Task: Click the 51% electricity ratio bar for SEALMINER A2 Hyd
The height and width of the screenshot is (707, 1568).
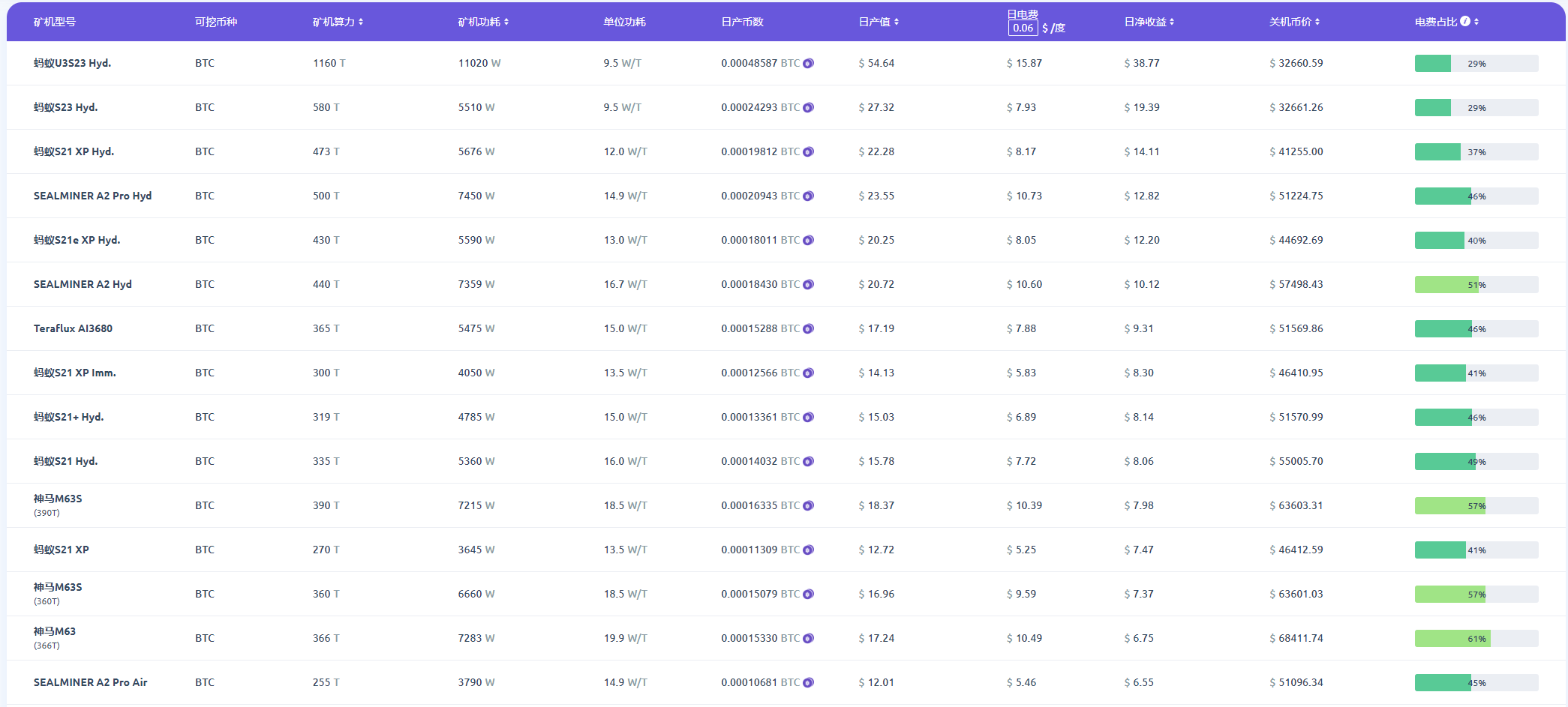Action: [1476, 285]
